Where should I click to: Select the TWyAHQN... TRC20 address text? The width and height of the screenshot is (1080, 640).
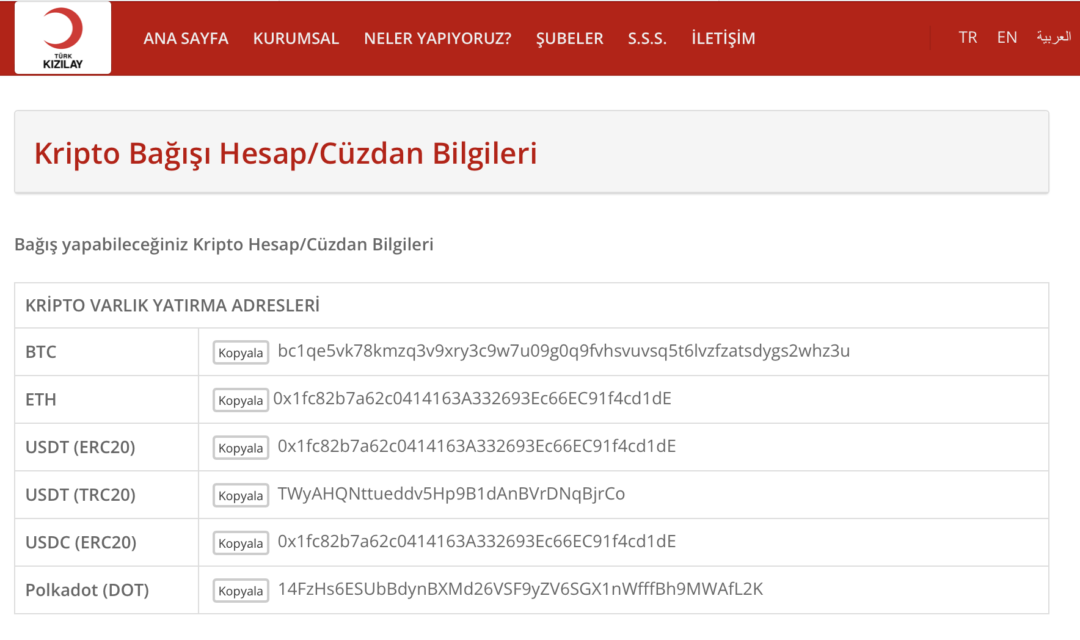click(451, 494)
